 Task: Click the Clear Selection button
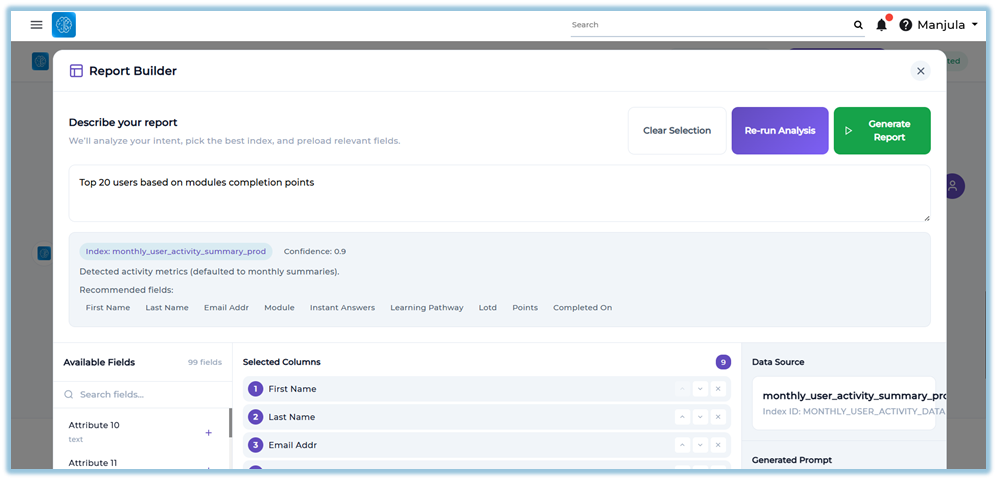click(x=677, y=131)
